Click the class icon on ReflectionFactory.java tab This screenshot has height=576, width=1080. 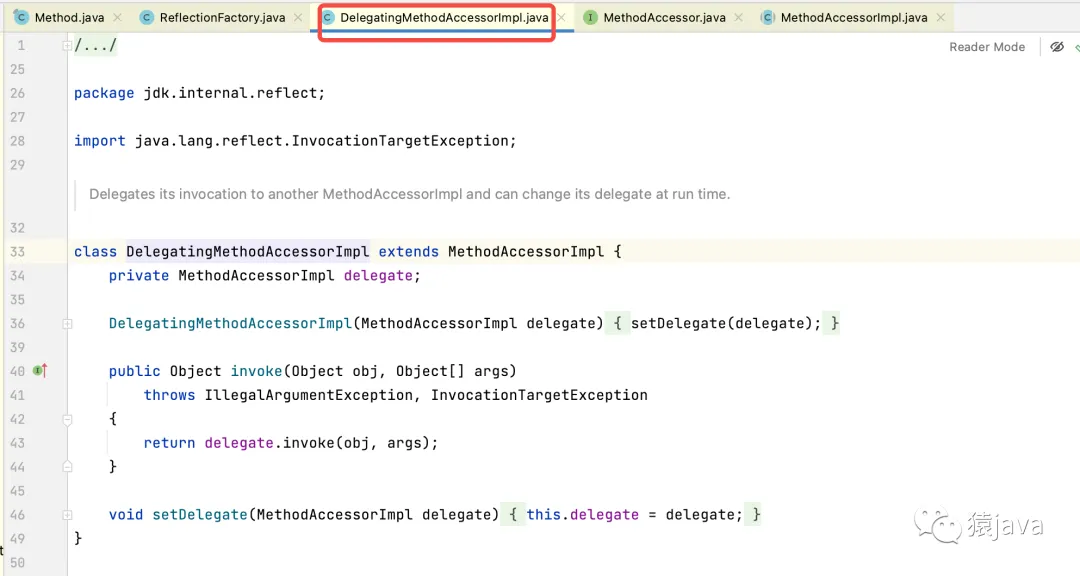coord(146,18)
